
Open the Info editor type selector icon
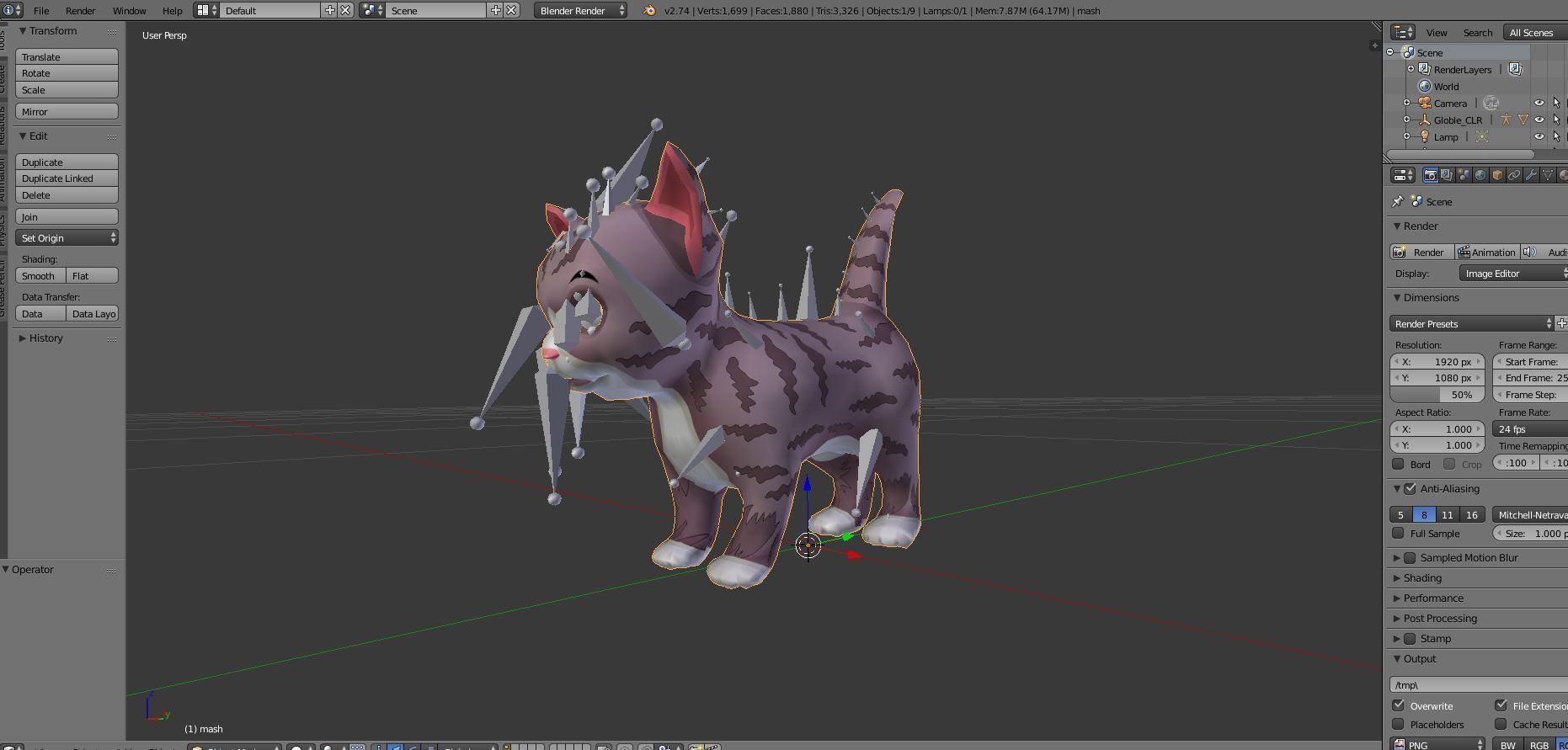click(12, 11)
